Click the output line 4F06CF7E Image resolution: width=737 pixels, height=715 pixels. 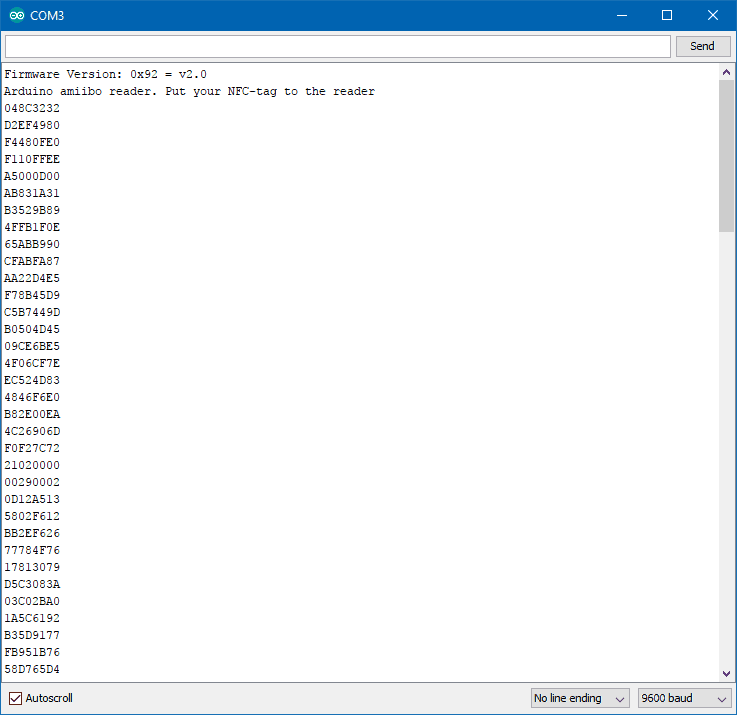click(x=32, y=363)
